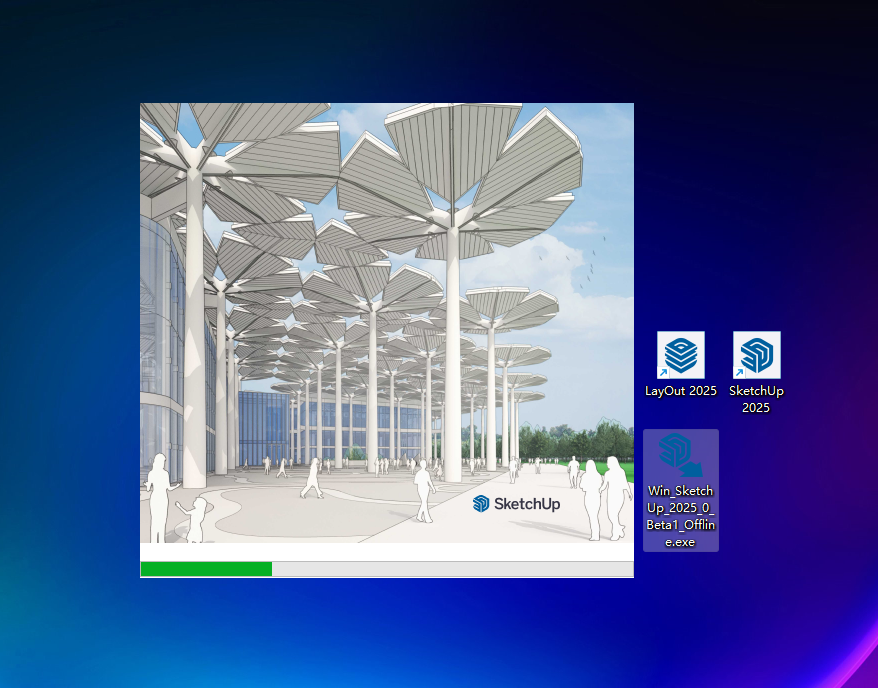Select the LayOut 2025 desktop icon
Screen dimensions: 878x688
[x=680, y=355]
